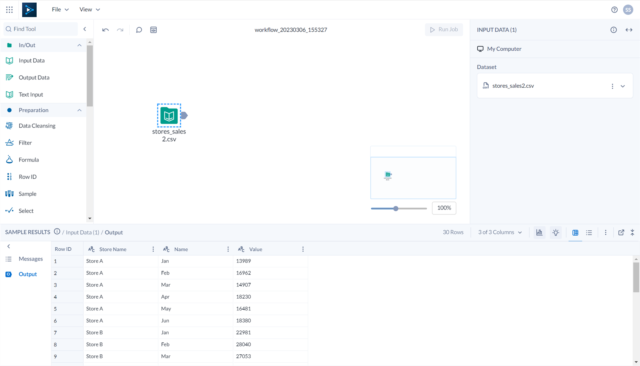Screen dimensions: 640x366
Task: Collapse the In/Out tool category
Action: [79, 45]
